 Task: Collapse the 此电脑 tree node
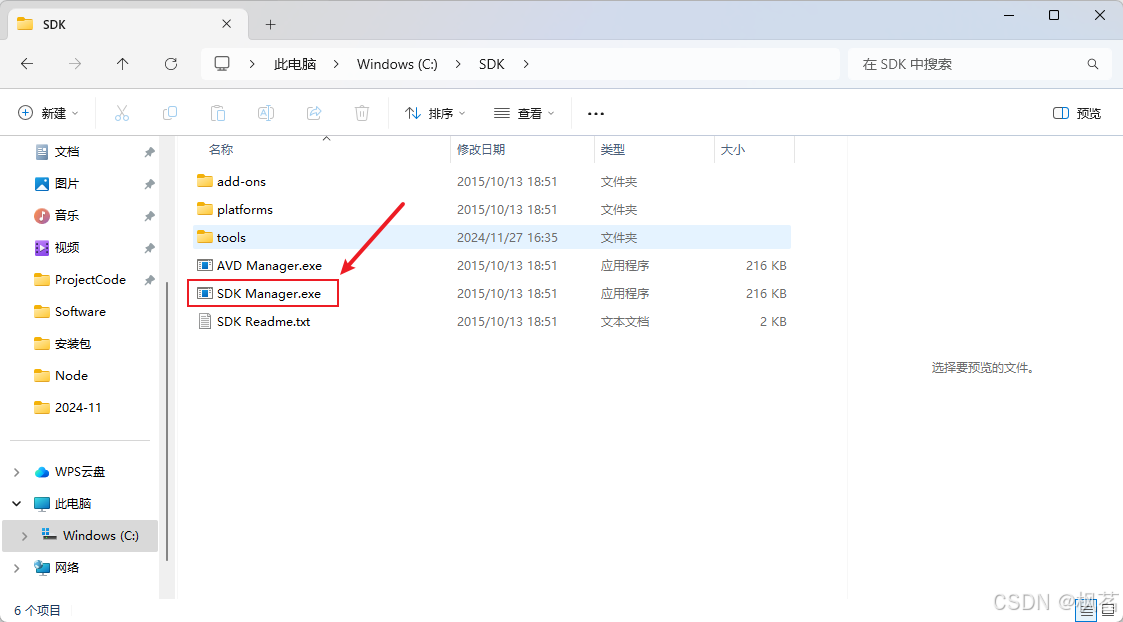[x=17, y=504]
